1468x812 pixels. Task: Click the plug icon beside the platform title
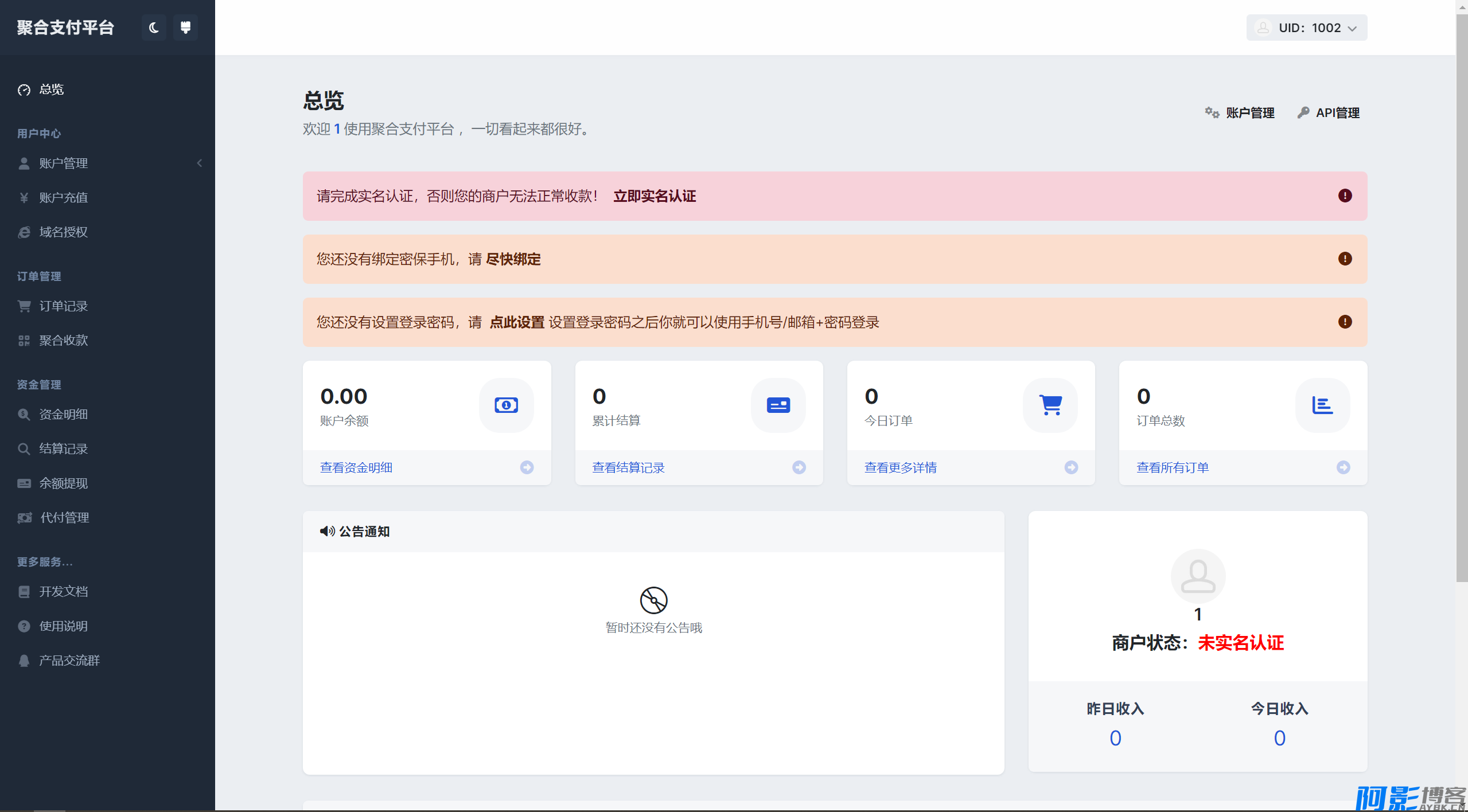185,28
